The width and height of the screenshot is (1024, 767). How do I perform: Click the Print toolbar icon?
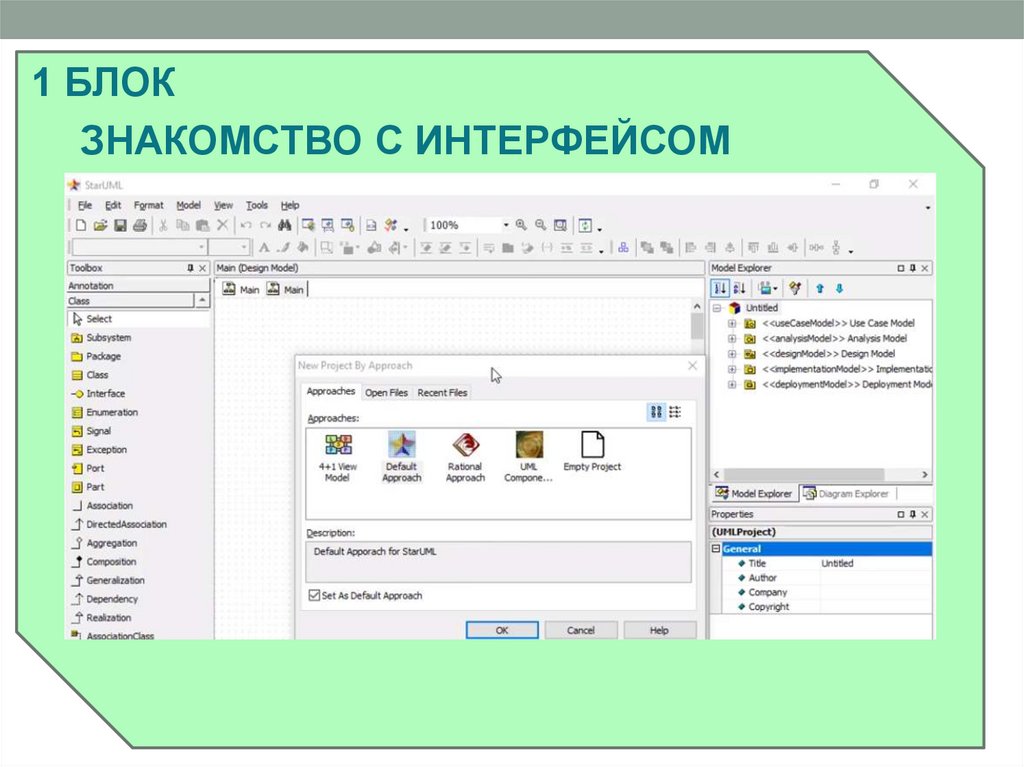pos(140,225)
